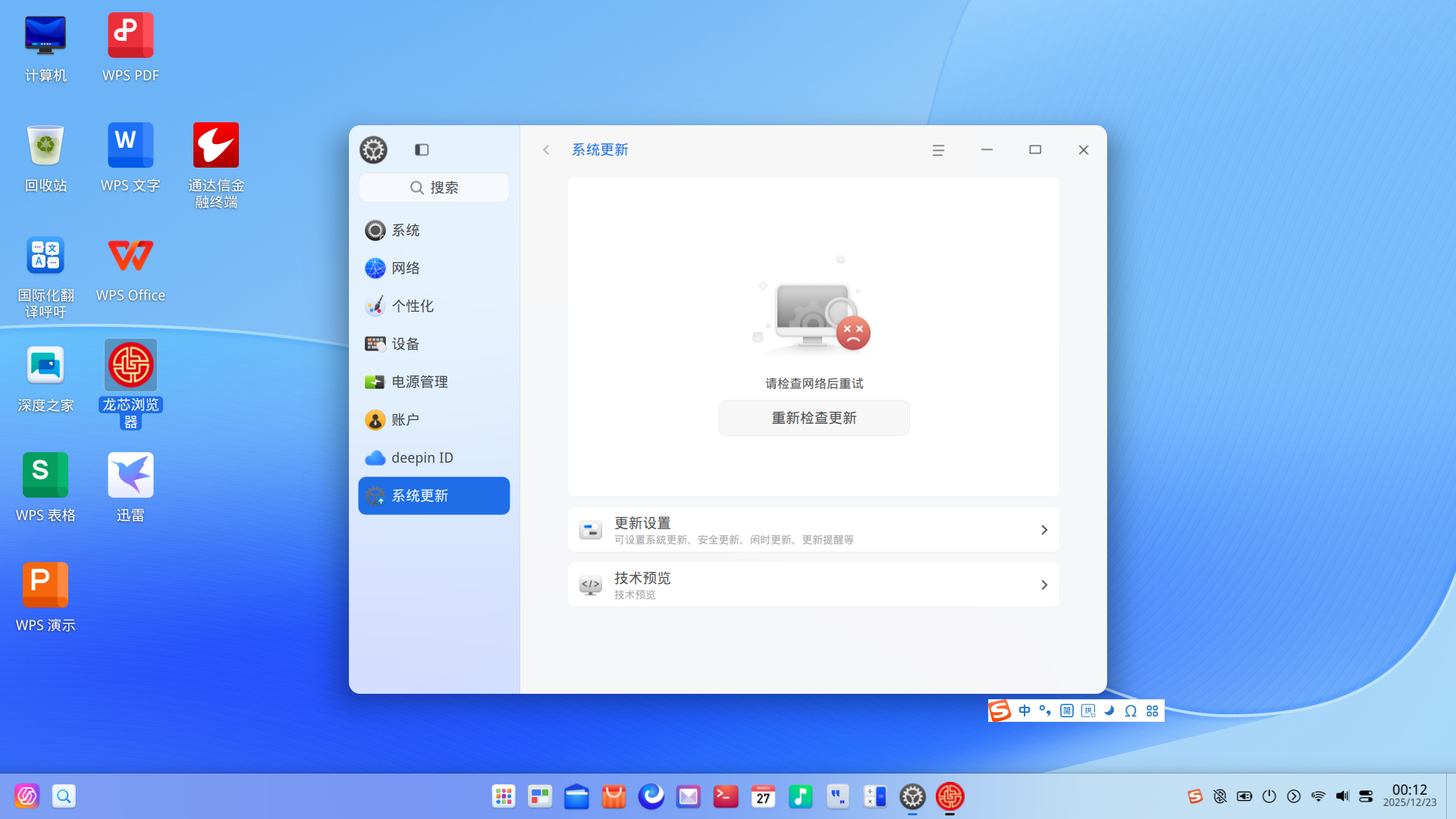1456x819 pixels.
Task: Select 龙芯浏览器 desktop icon
Action: 130,384
